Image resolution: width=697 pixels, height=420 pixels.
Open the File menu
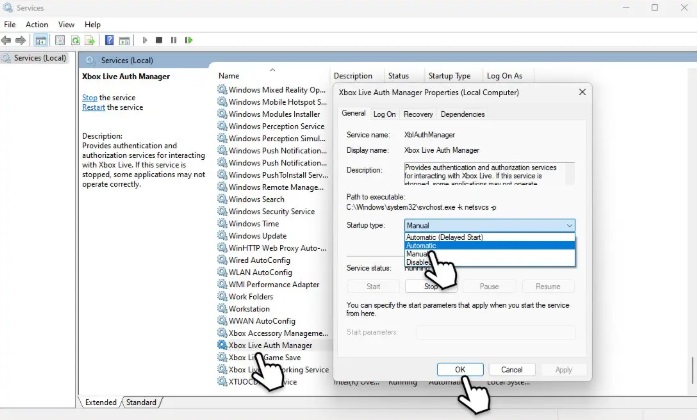click(10, 24)
